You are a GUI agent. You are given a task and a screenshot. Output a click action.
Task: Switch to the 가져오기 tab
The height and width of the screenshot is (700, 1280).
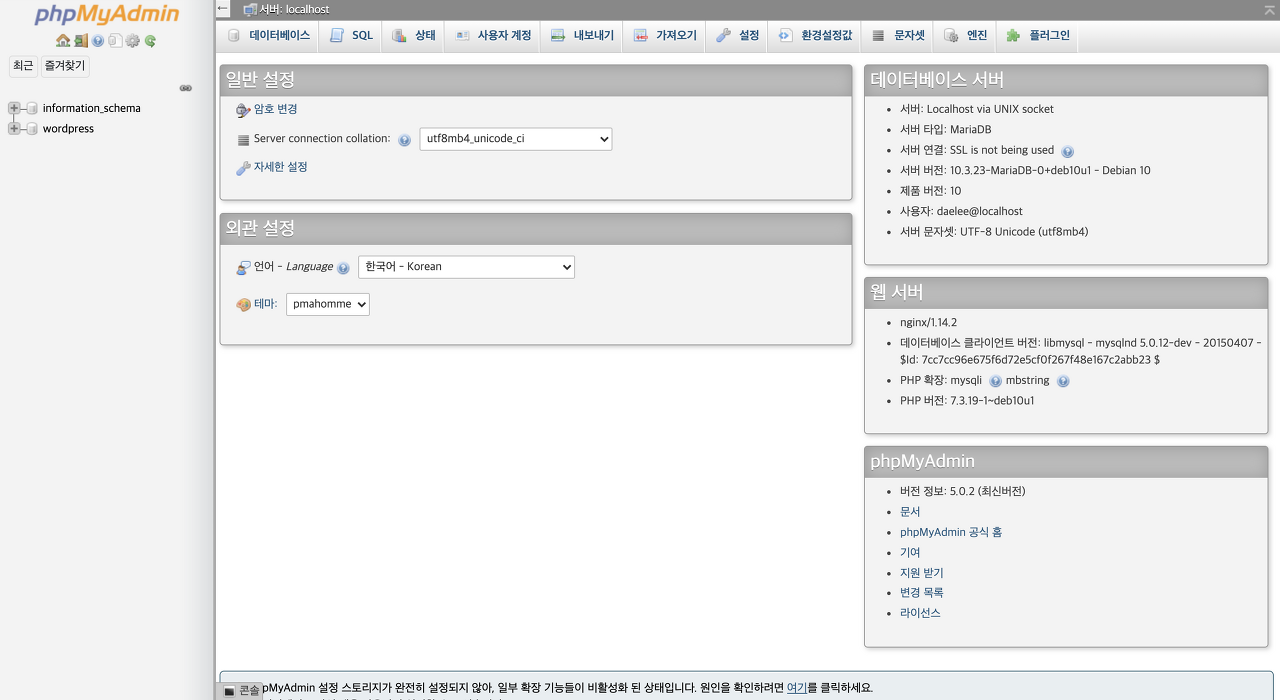pyautogui.click(x=665, y=35)
